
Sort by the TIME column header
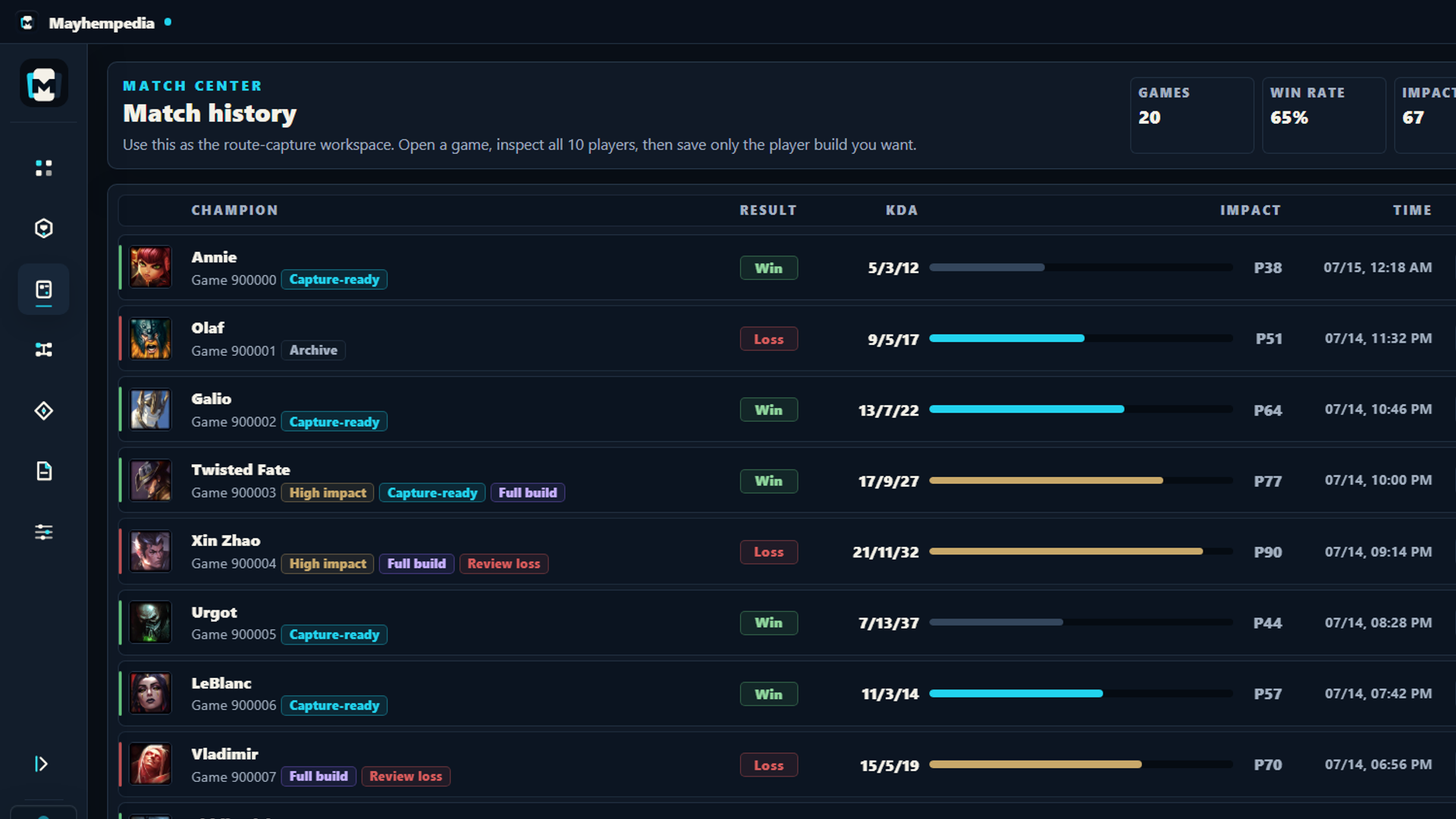(x=1412, y=210)
